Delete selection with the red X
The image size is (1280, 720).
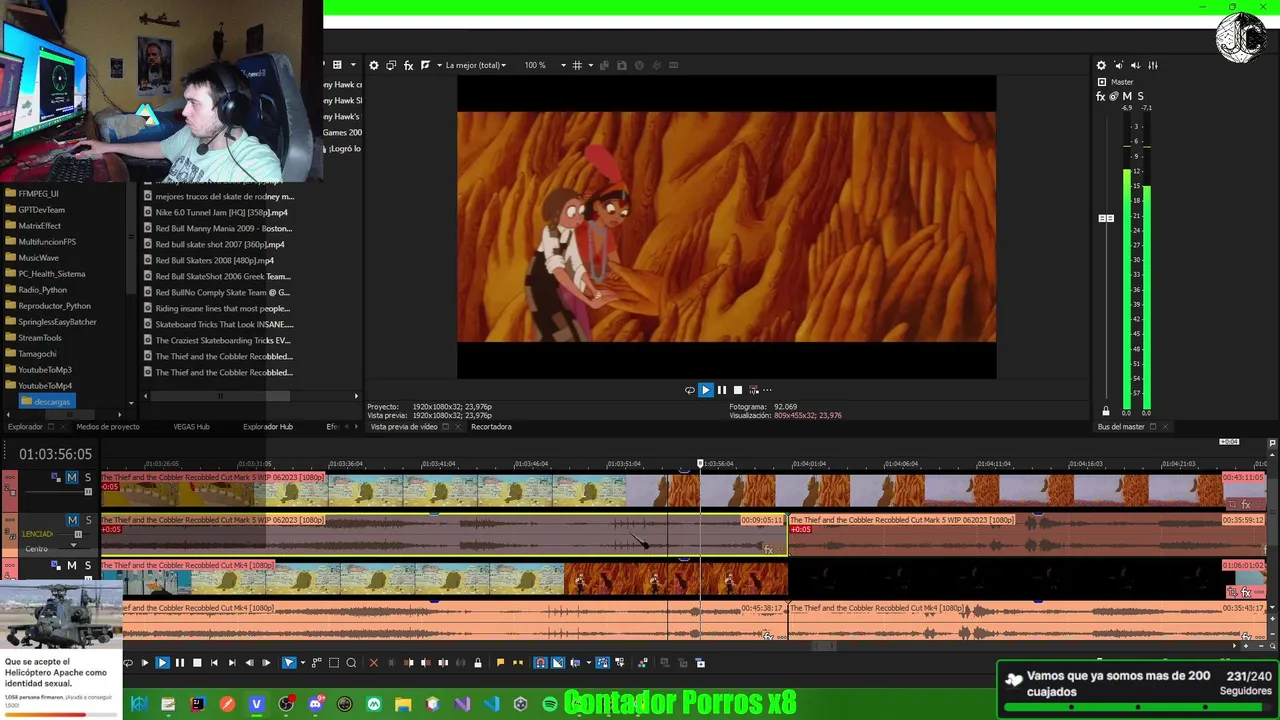374,662
